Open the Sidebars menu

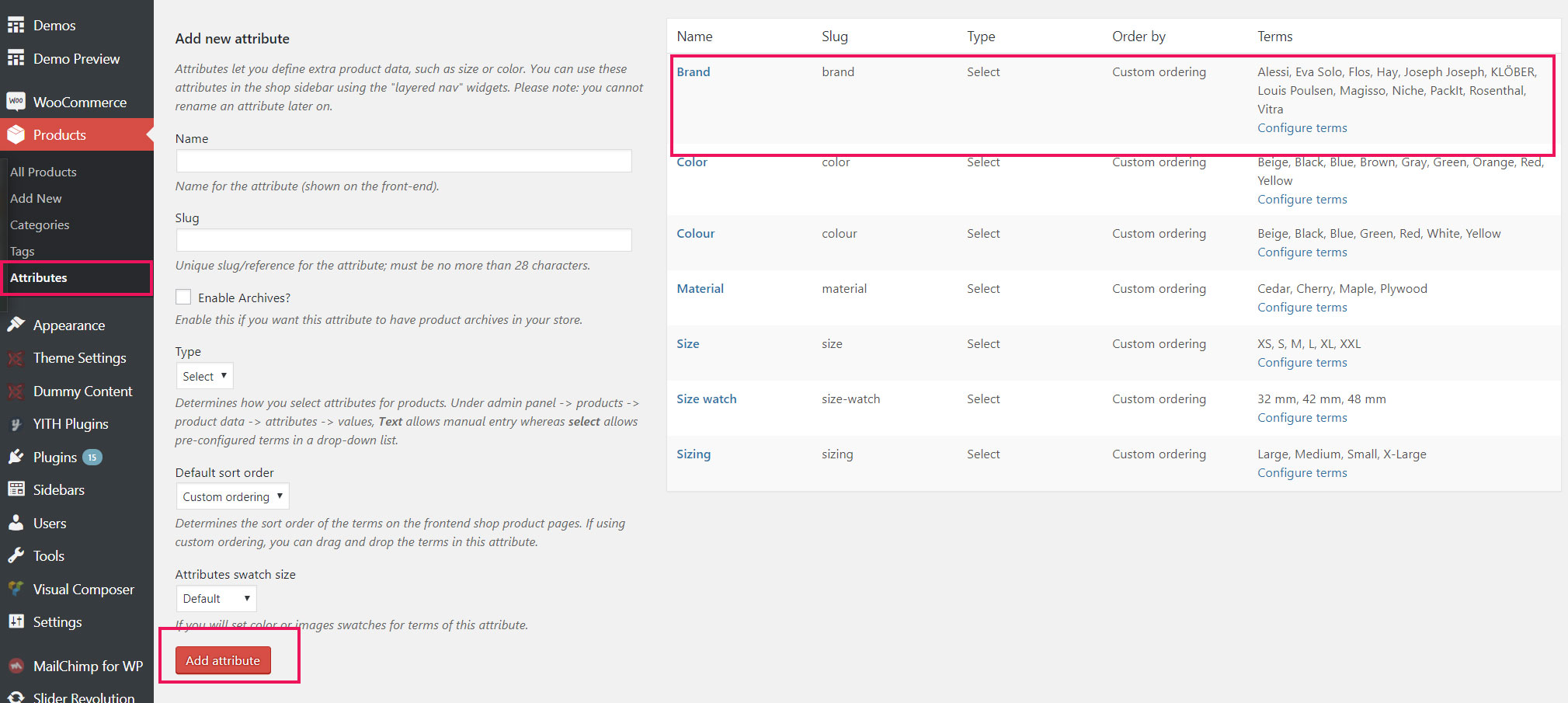point(59,489)
